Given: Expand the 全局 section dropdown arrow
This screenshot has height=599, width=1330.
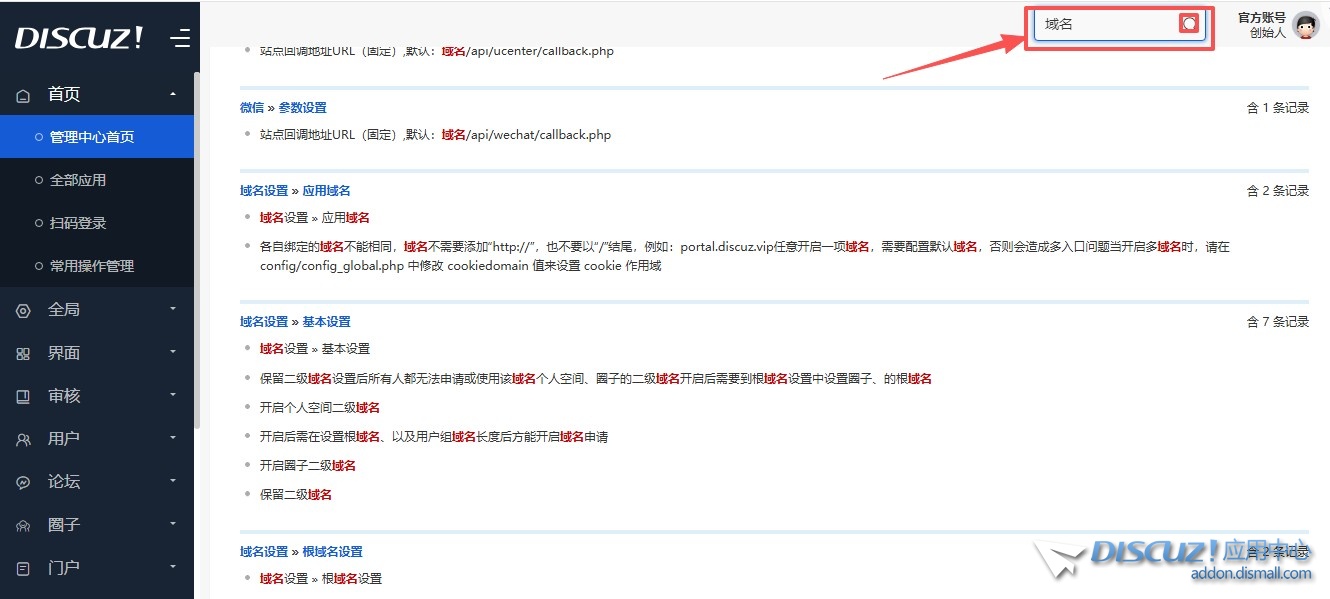Looking at the screenshot, I should click(x=172, y=311).
